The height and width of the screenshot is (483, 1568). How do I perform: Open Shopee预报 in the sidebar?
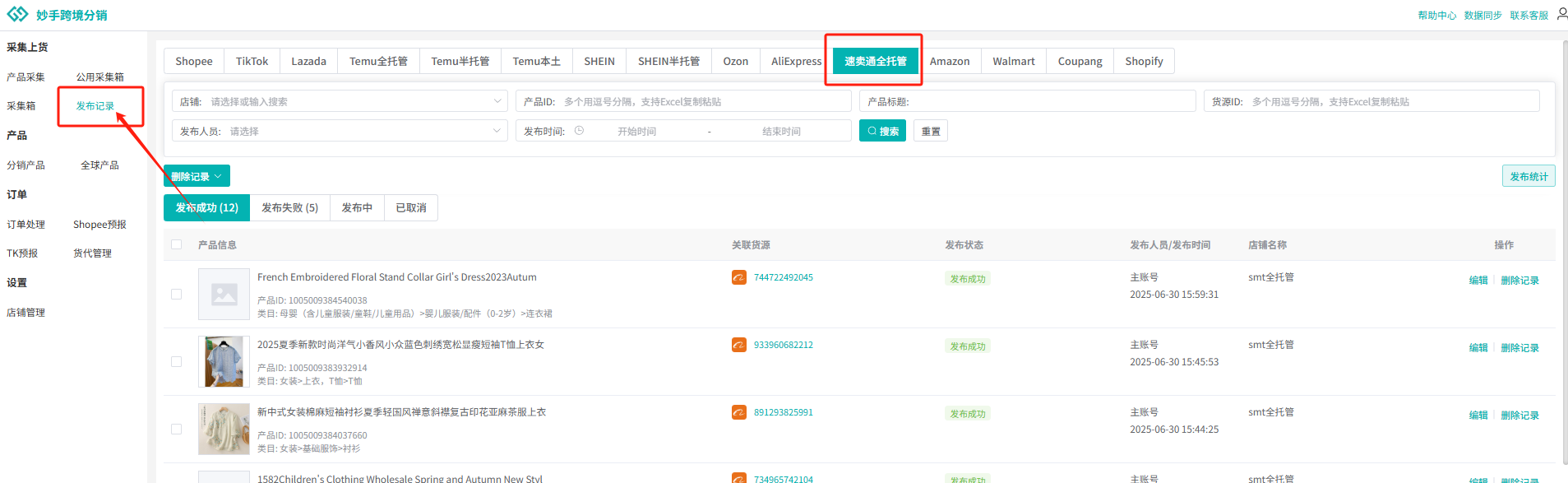99,224
